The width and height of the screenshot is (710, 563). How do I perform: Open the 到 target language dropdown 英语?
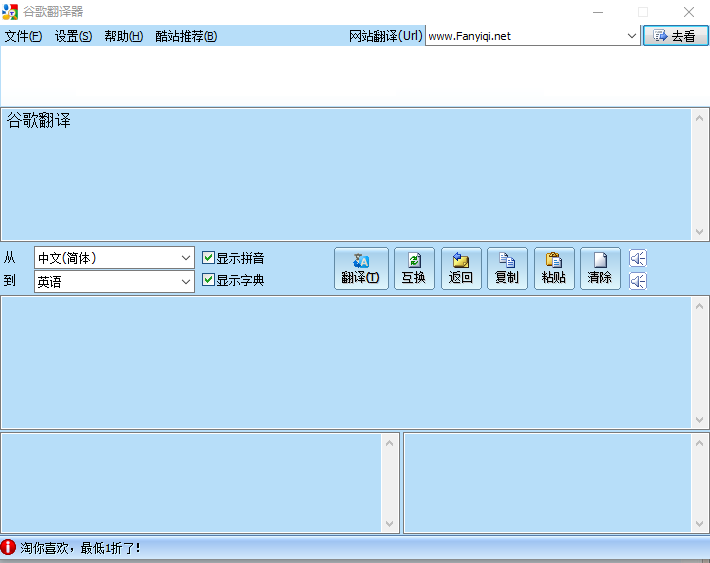pos(115,282)
